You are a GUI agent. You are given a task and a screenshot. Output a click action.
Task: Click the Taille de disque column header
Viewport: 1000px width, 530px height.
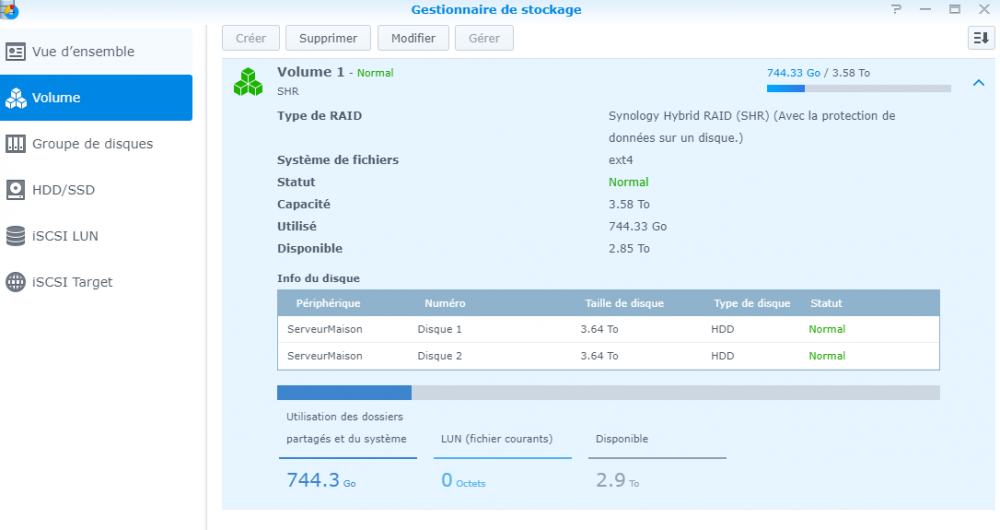tap(624, 303)
